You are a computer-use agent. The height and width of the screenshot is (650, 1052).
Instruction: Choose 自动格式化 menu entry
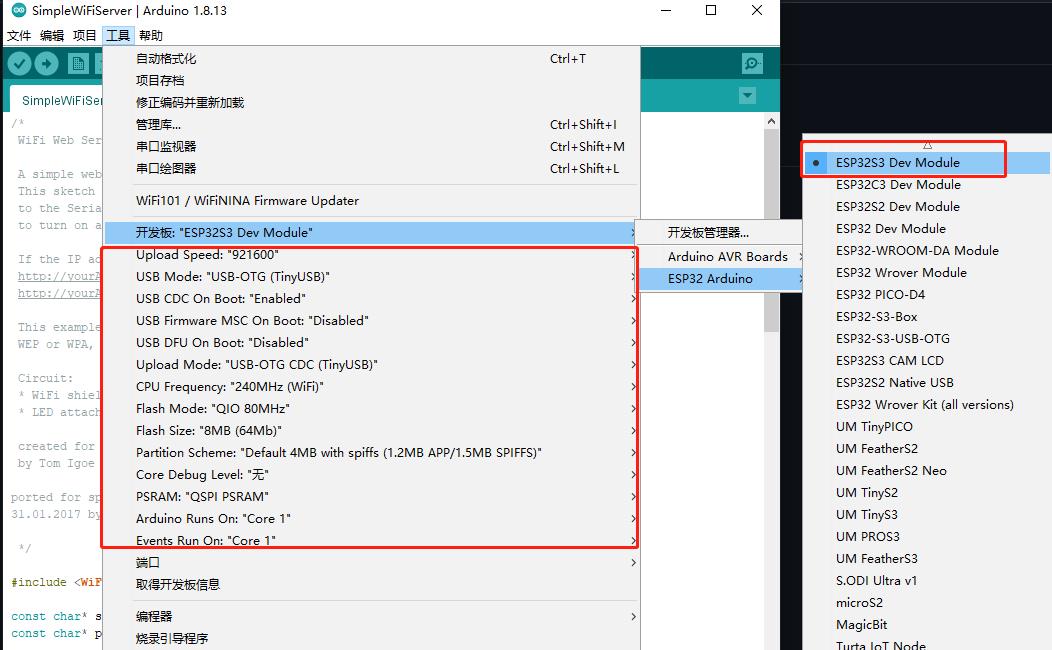click(371, 59)
